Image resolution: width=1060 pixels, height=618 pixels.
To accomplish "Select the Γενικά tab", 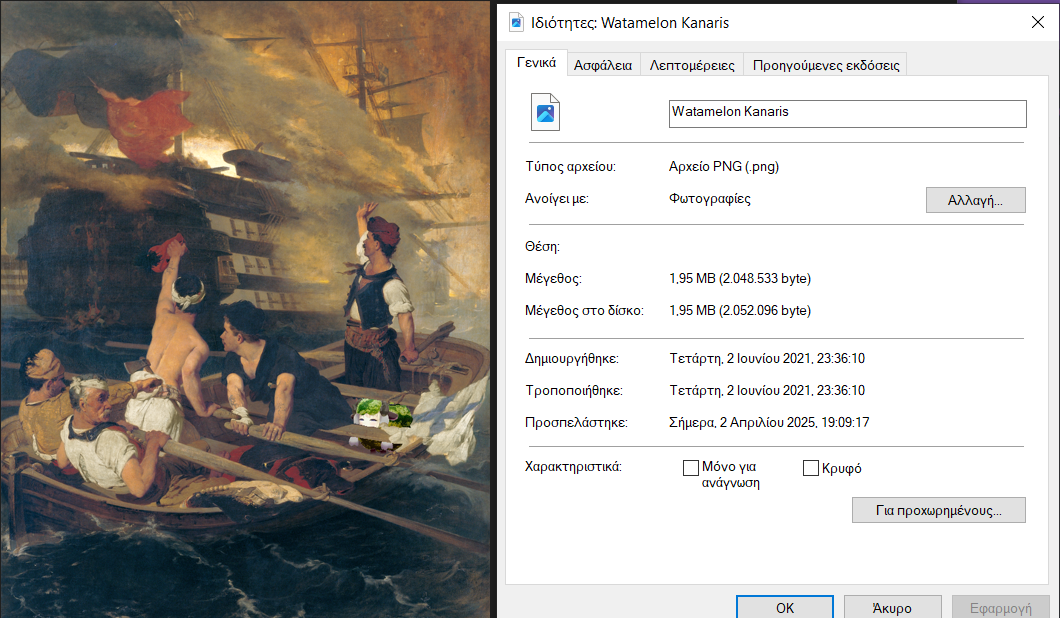I will tap(536, 62).
